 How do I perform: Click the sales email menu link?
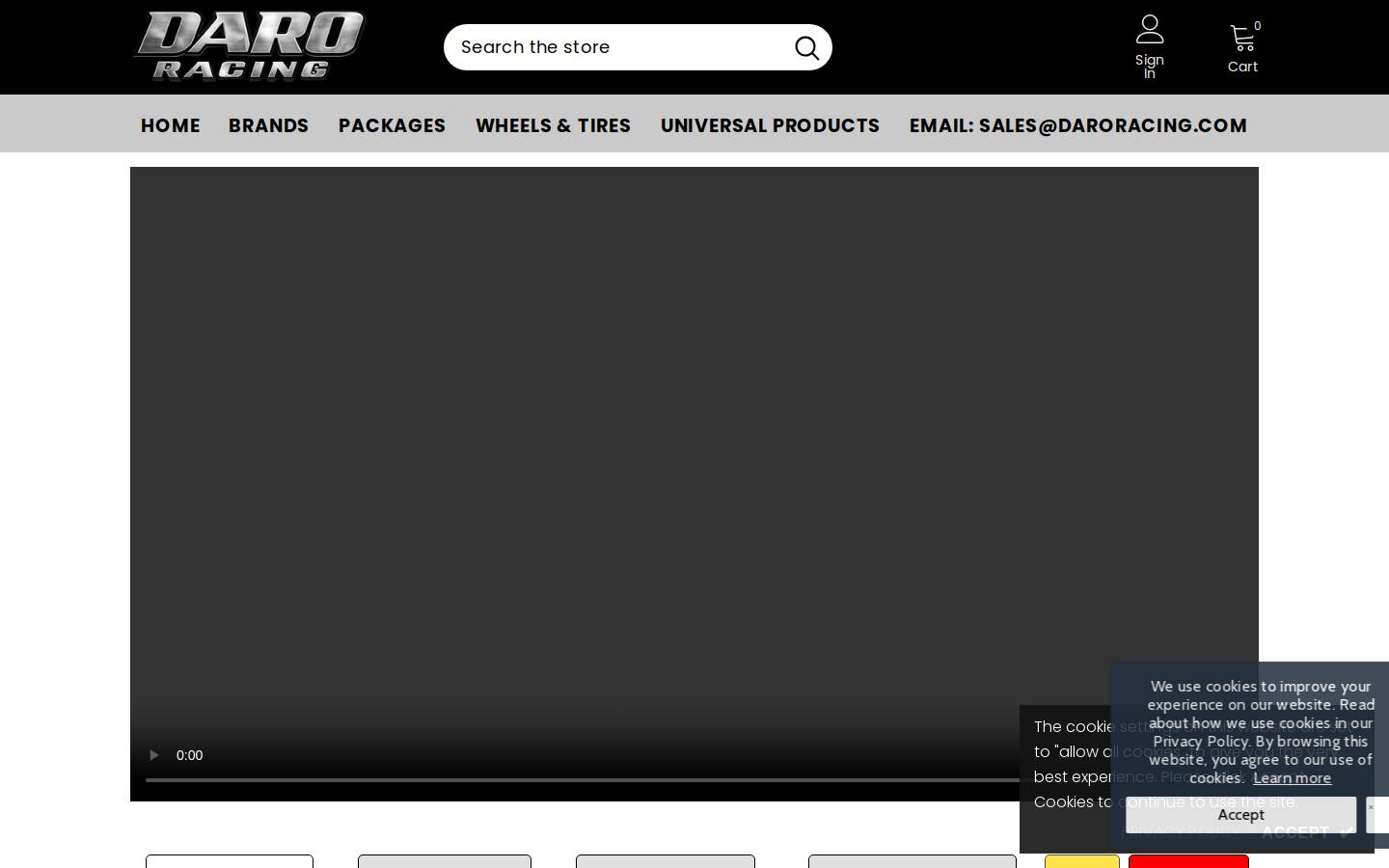[x=1078, y=125]
